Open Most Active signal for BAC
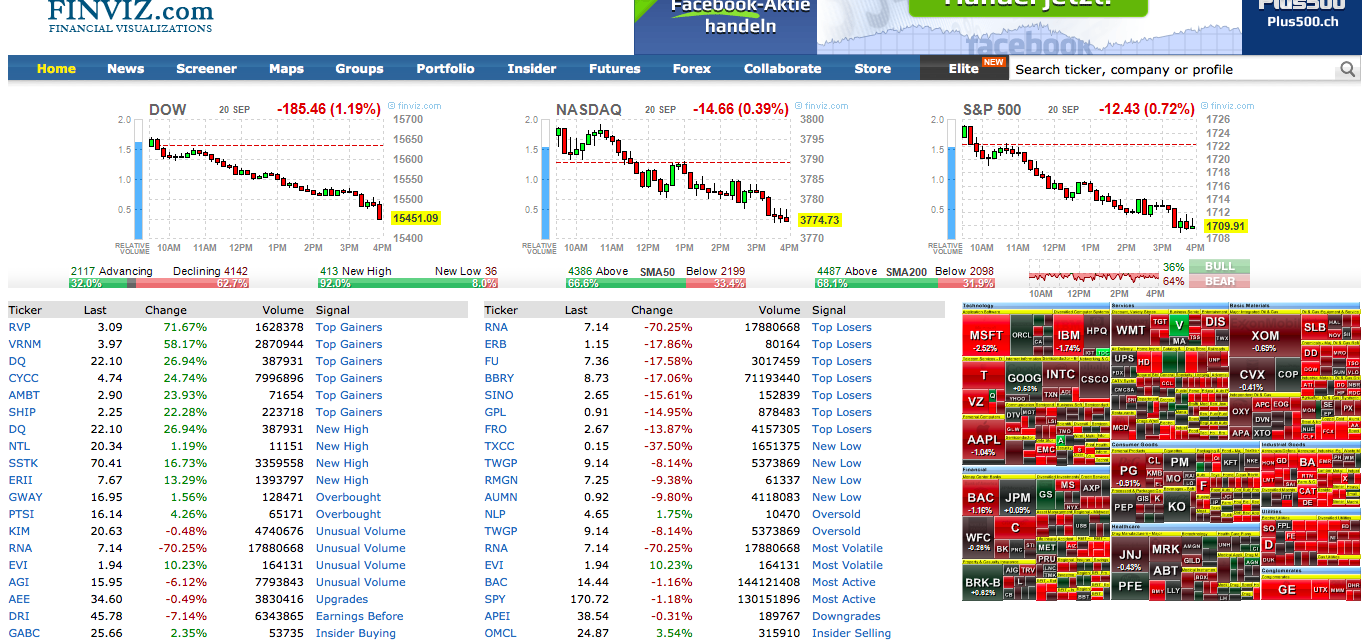This screenshot has width=1365, height=644. click(x=844, y=582)
